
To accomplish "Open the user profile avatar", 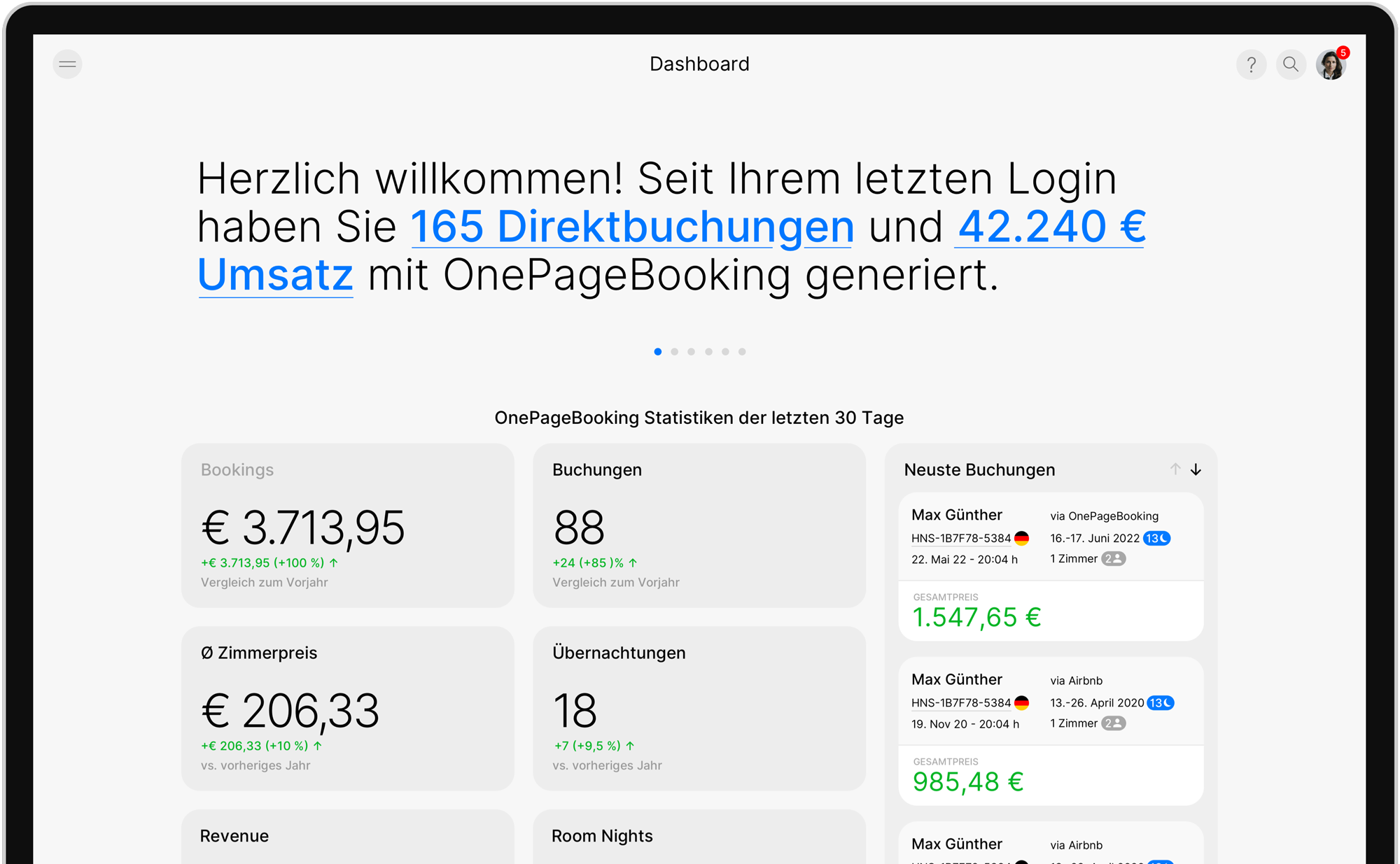I will click(x=1329, y=66).
